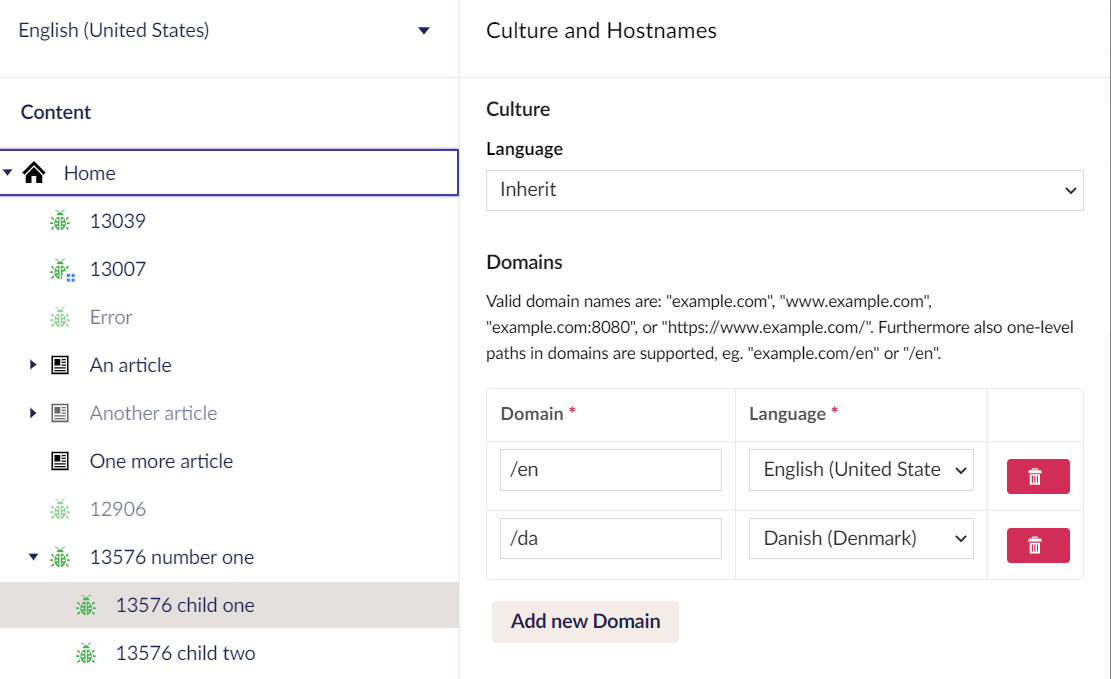Viewport: 1111px width, 679px height.
Task: Open the One more article node
Action: pos(161,461)
